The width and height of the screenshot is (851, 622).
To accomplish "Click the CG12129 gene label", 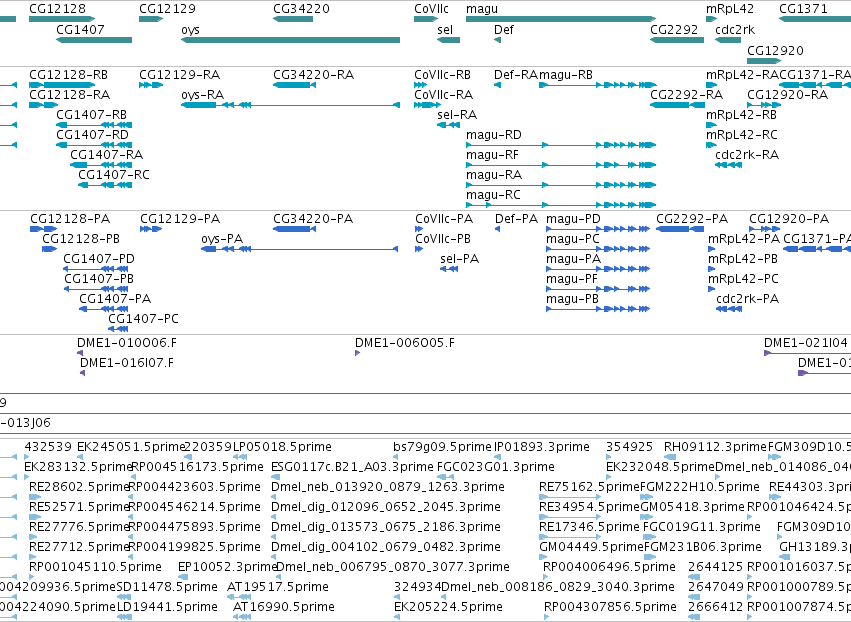I will pyautogui.click(x=167, y=9).
